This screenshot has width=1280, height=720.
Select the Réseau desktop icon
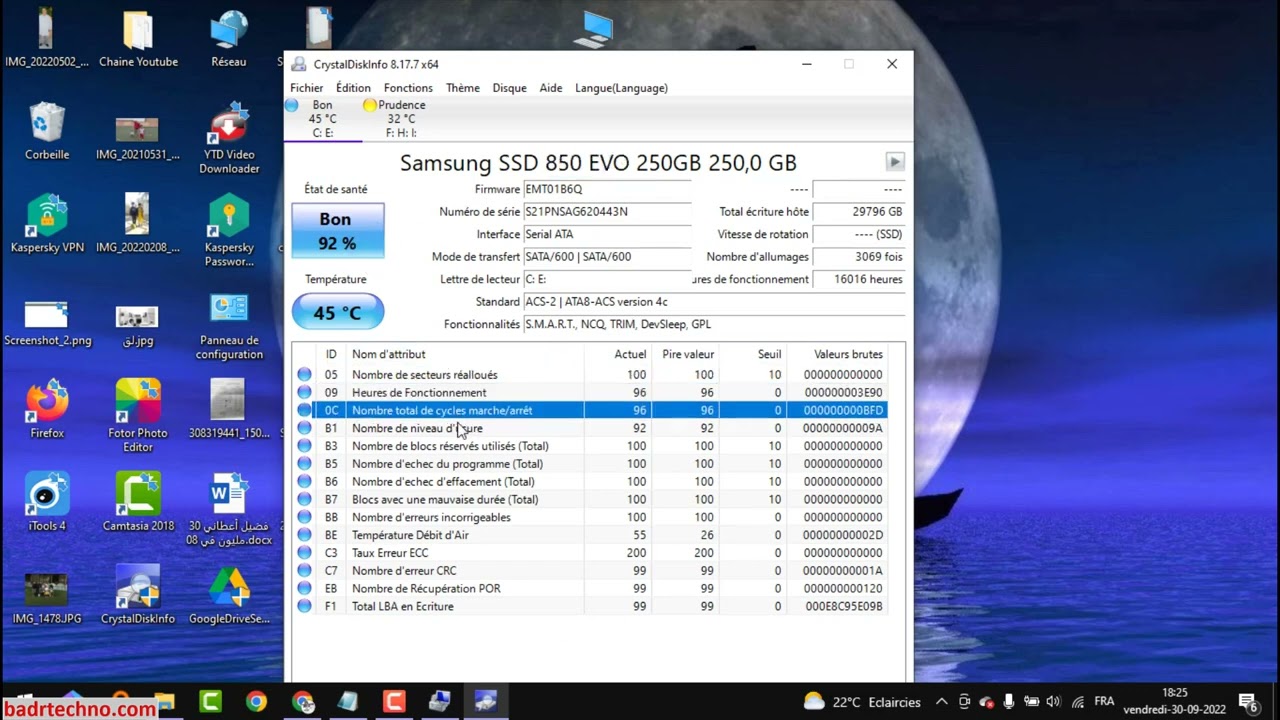coord(229,39)
